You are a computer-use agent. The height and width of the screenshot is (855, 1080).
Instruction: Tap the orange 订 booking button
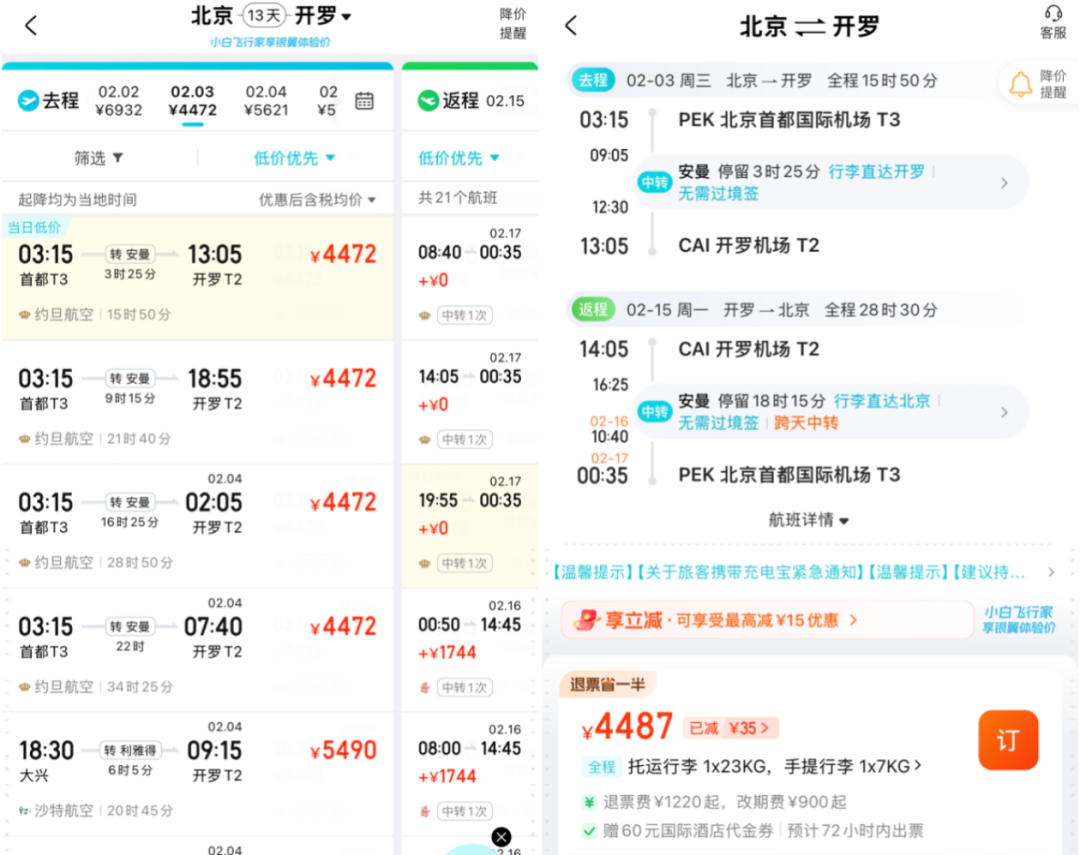pos(1008,740)
